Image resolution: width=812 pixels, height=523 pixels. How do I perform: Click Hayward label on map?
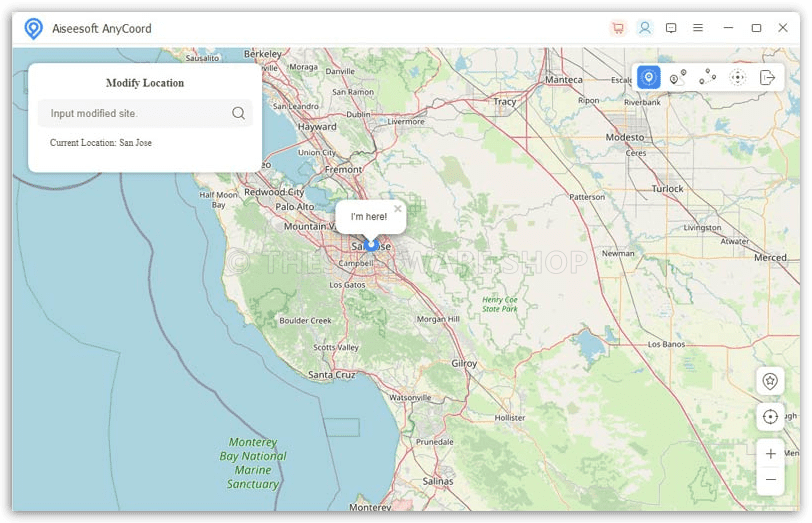tap(317, 127)
